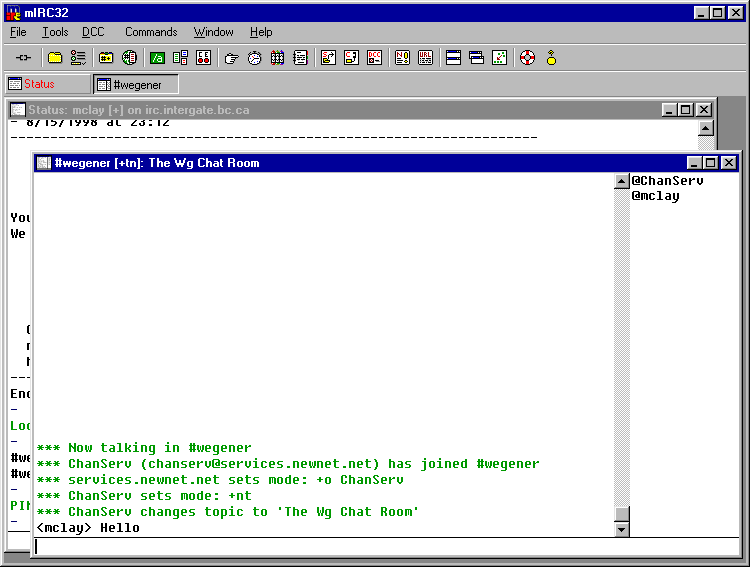Click the DCC Chat icon
Screen dimensions: 750x567
pos(352,58)
